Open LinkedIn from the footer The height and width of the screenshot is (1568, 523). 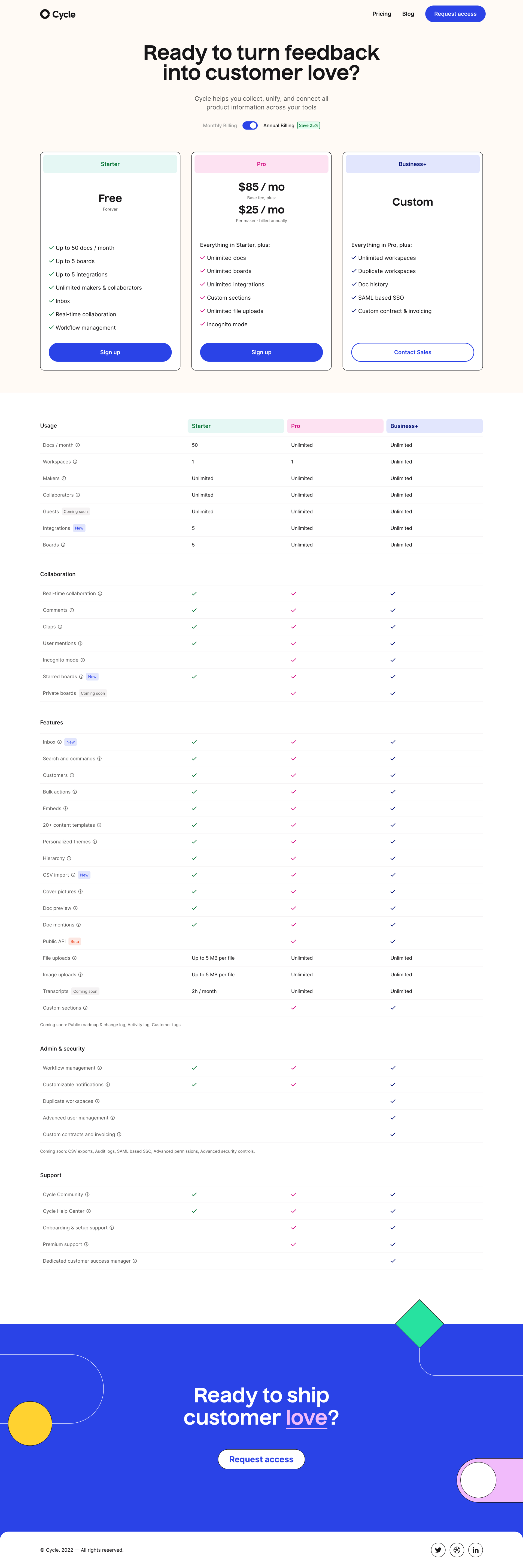coord(476,1550)
